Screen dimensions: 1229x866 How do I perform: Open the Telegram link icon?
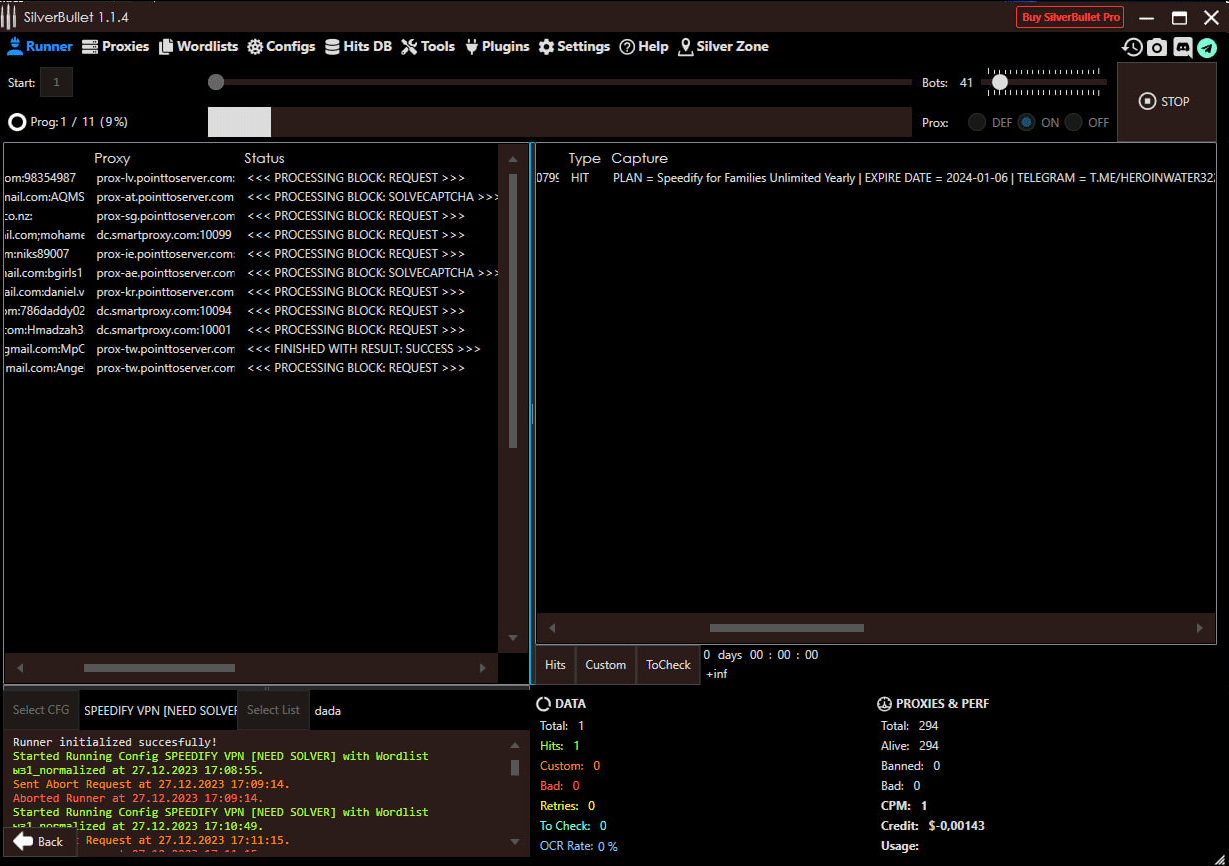point(1207,47)
